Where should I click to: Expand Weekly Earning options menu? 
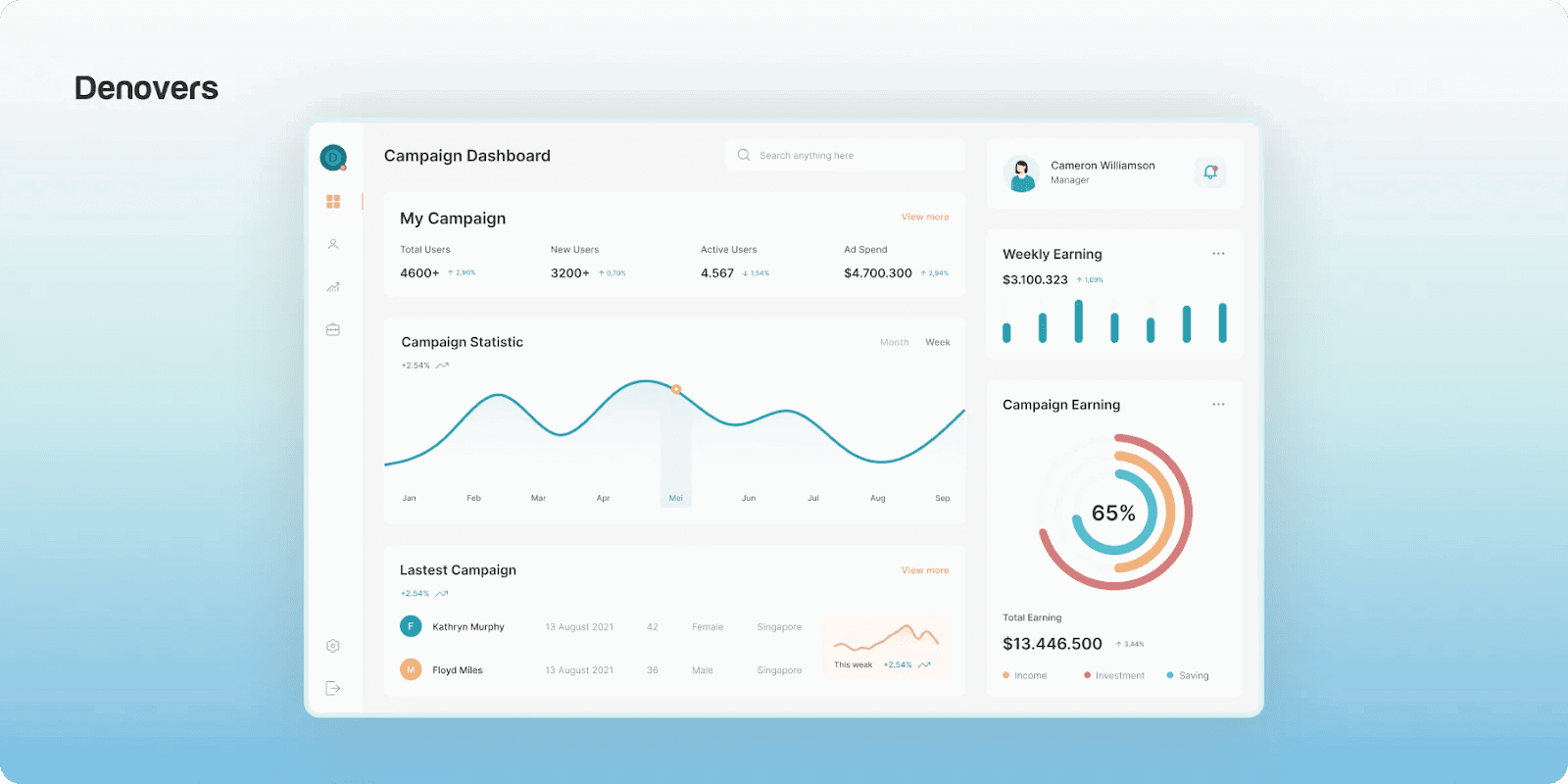click(x=1218, y=254)
